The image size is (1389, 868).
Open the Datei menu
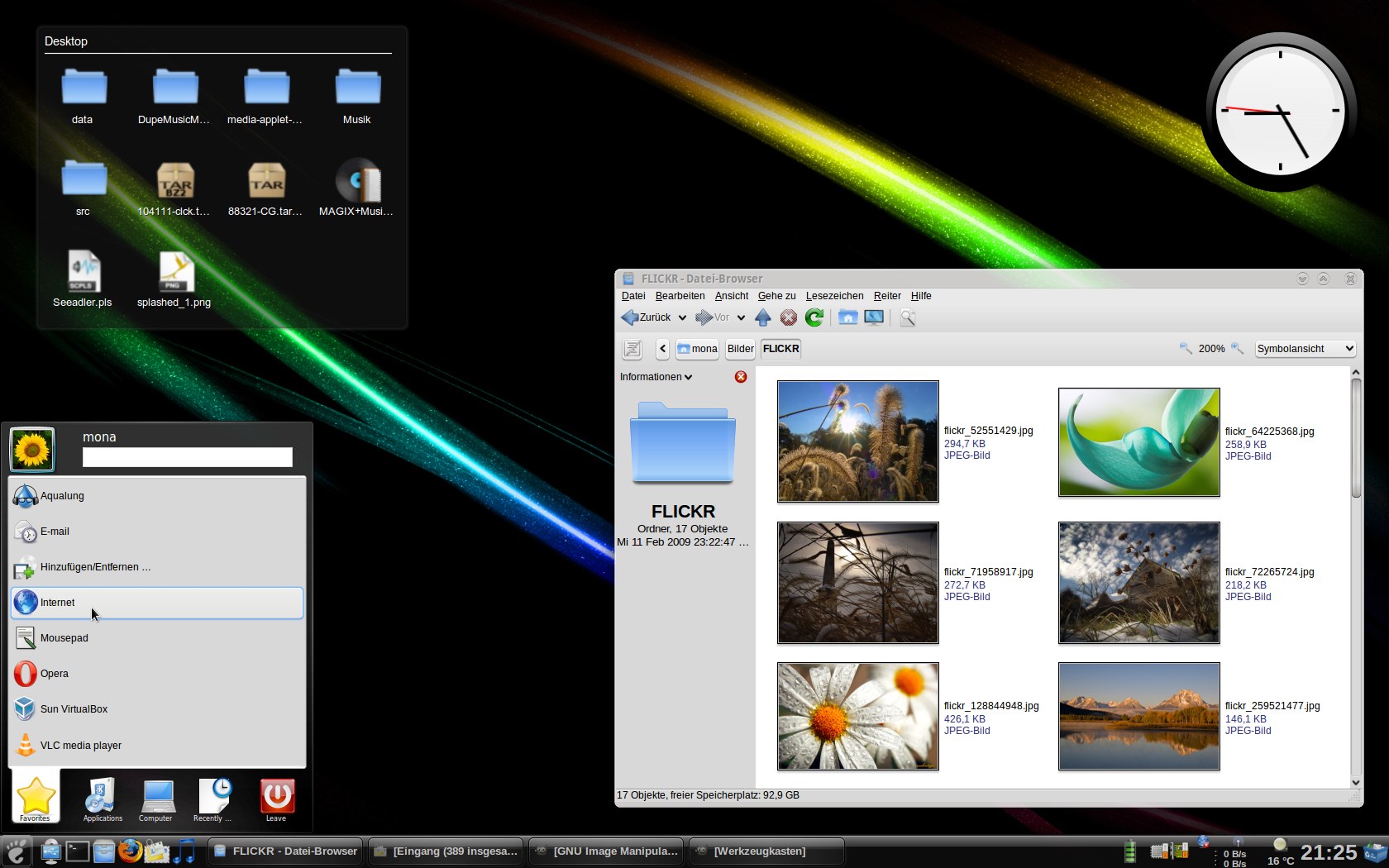[x=633, y=296]
